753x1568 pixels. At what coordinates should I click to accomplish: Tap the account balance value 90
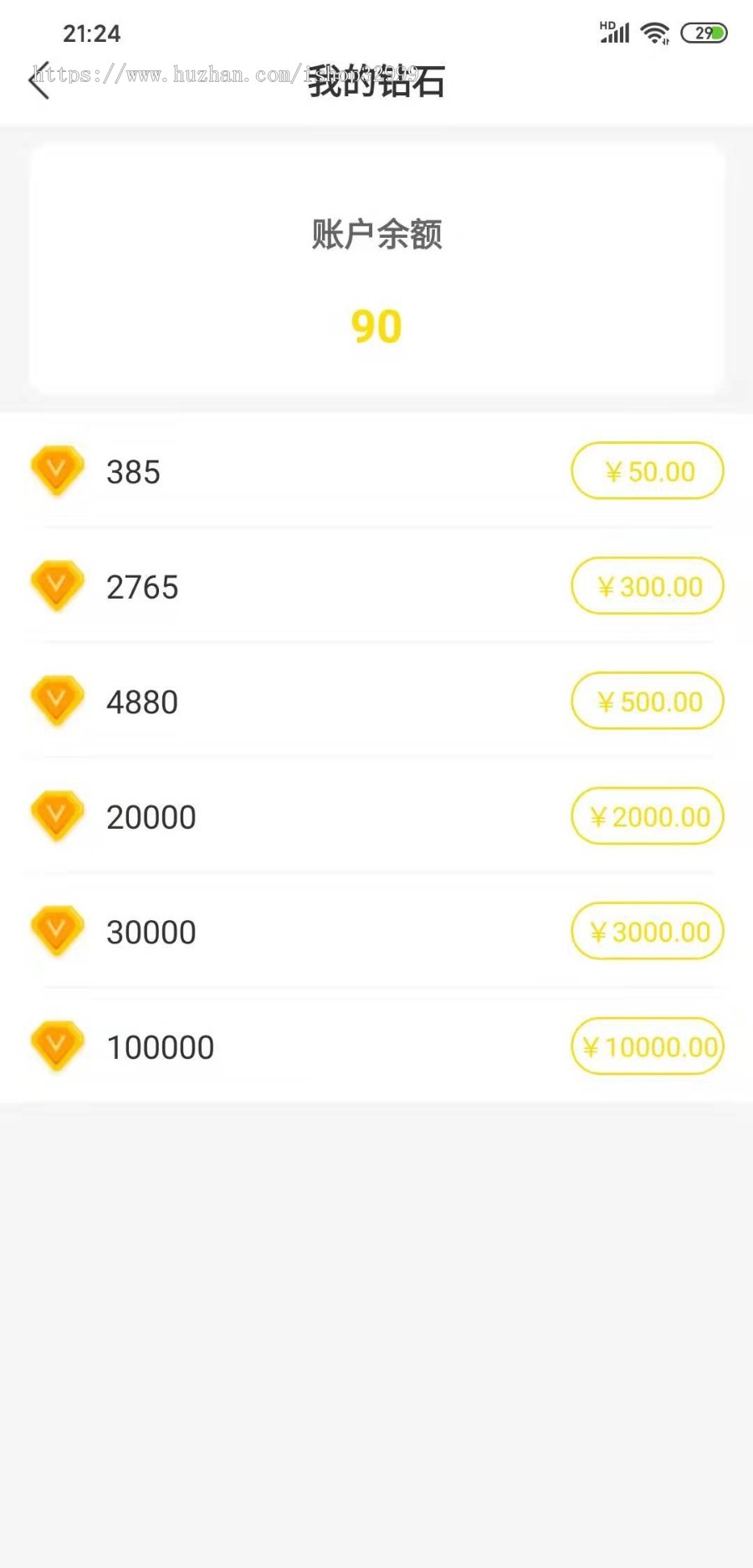click(376, 326)
